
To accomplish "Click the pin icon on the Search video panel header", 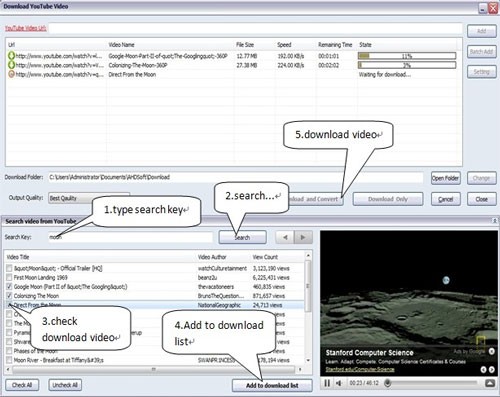I will [x=495, y=221].
